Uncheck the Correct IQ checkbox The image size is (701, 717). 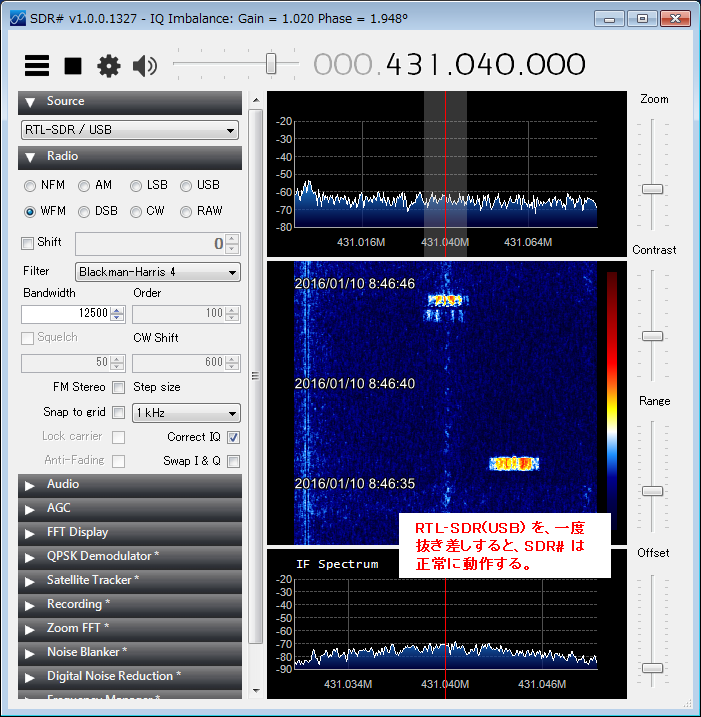click(233, 437)
